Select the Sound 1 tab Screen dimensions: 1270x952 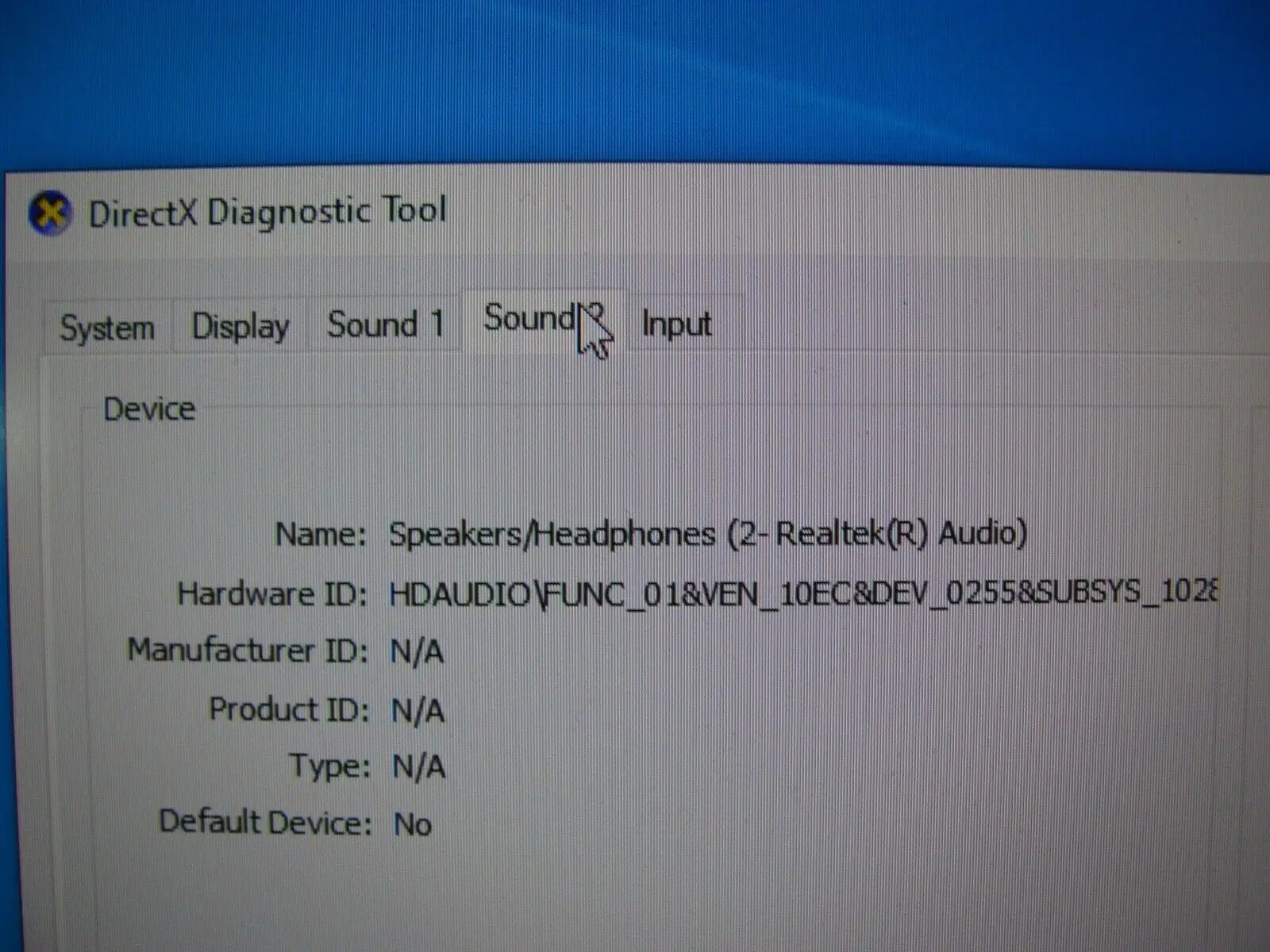(386, 324)
